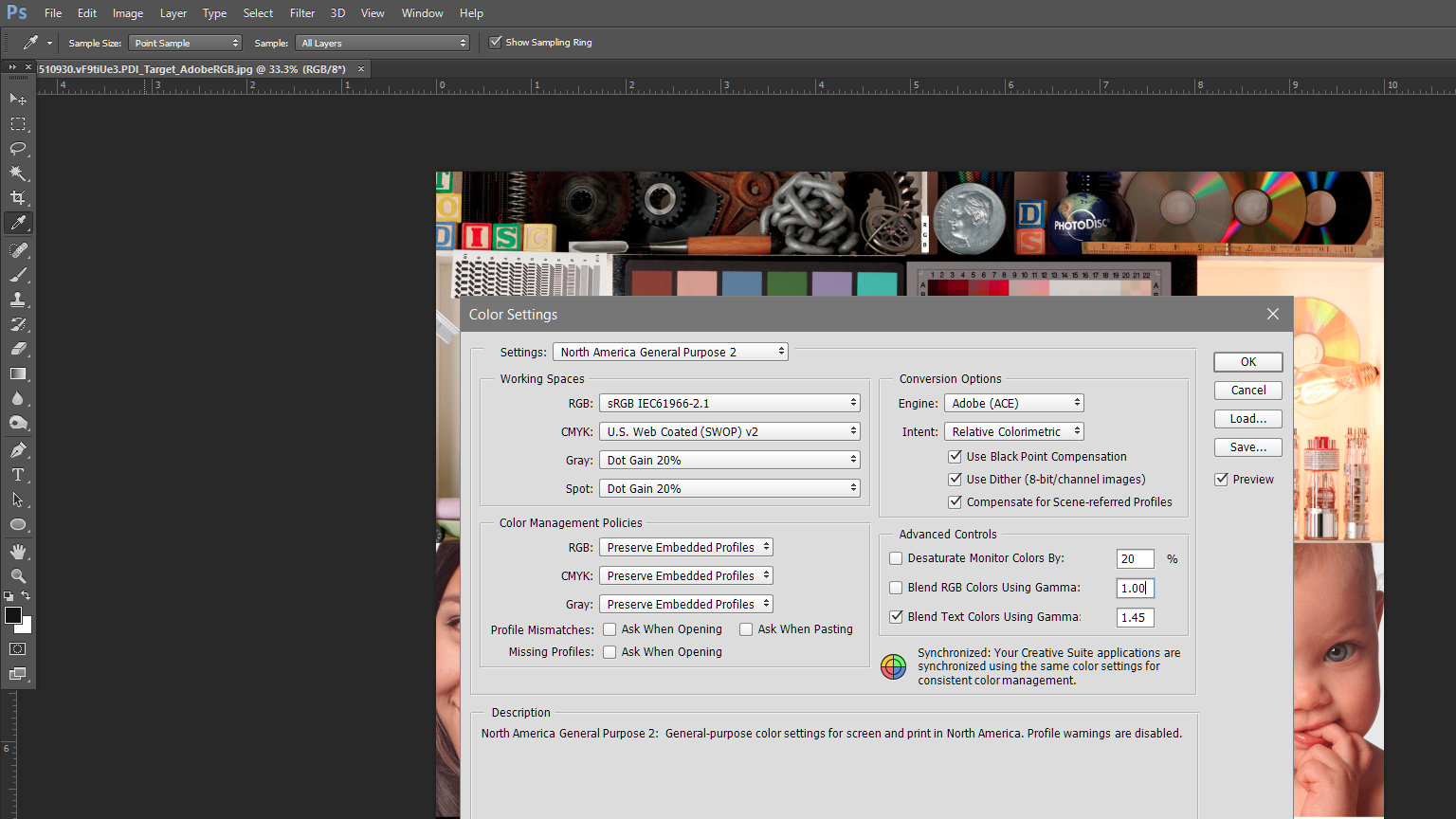Select the Sponge tool
This screenshot has height=819, width=1456.
pyautogui.click(x=18, y=423)
